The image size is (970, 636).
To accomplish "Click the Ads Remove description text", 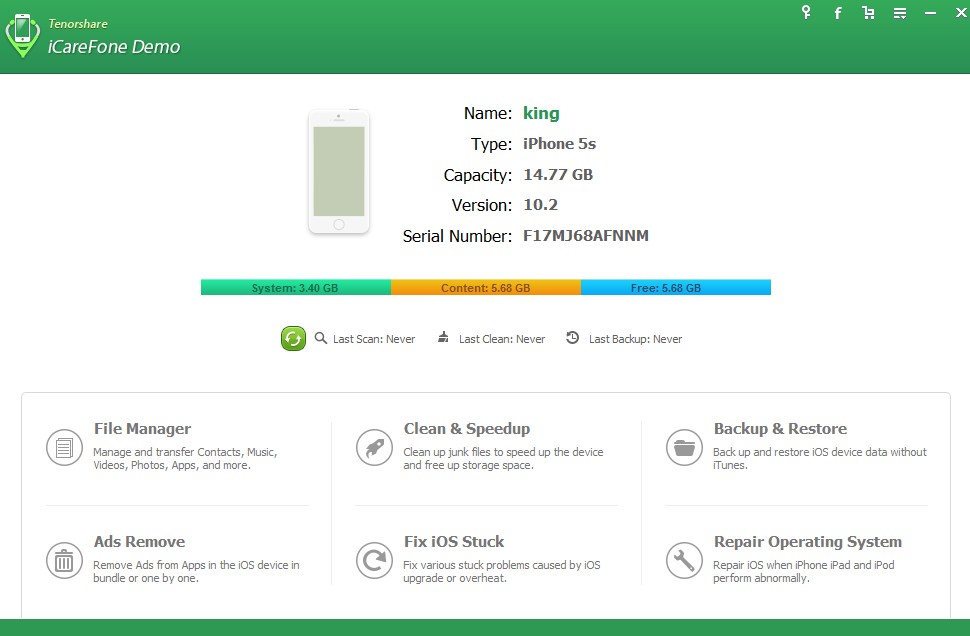I will click(196, 572).
